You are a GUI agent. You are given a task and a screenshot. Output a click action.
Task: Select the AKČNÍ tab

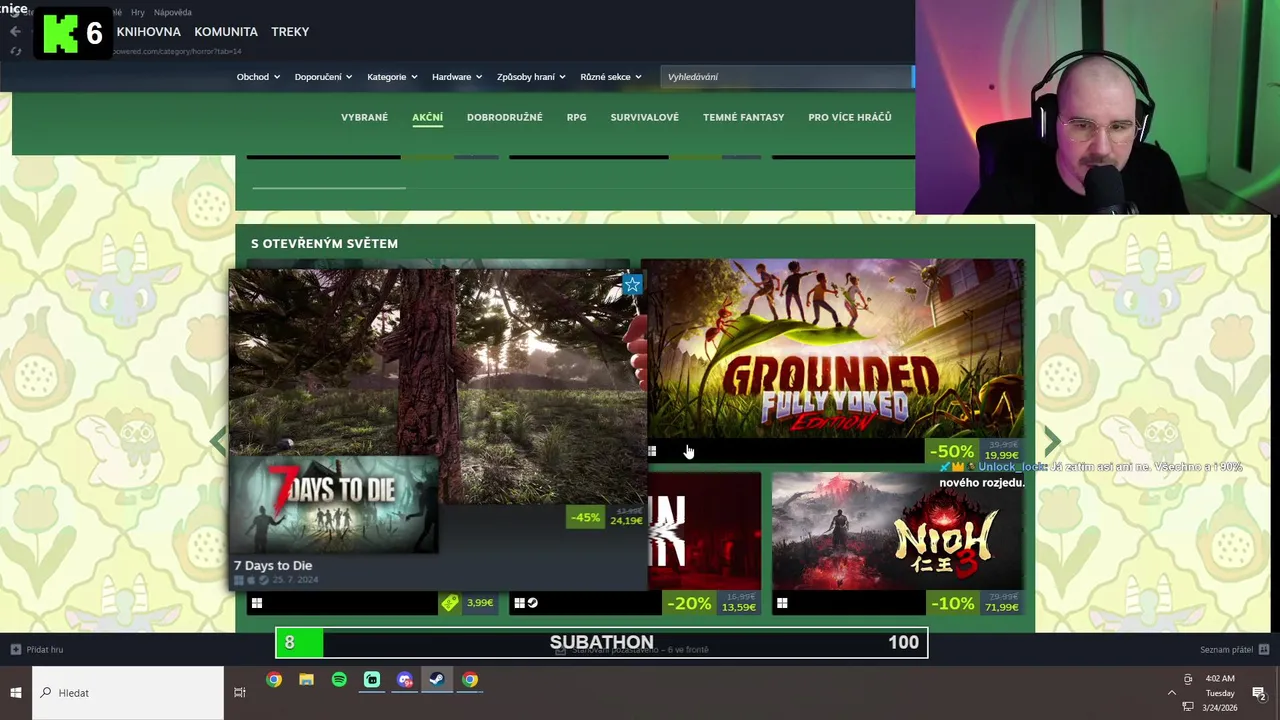(427, 117)
